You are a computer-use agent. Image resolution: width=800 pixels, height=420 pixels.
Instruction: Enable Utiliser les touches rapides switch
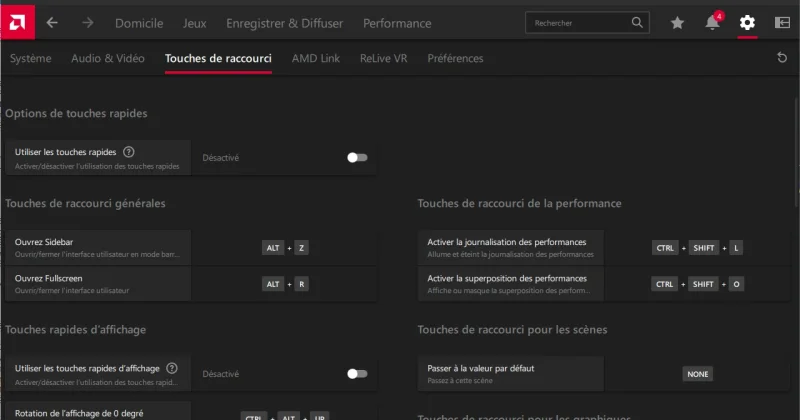click(357, 158)
